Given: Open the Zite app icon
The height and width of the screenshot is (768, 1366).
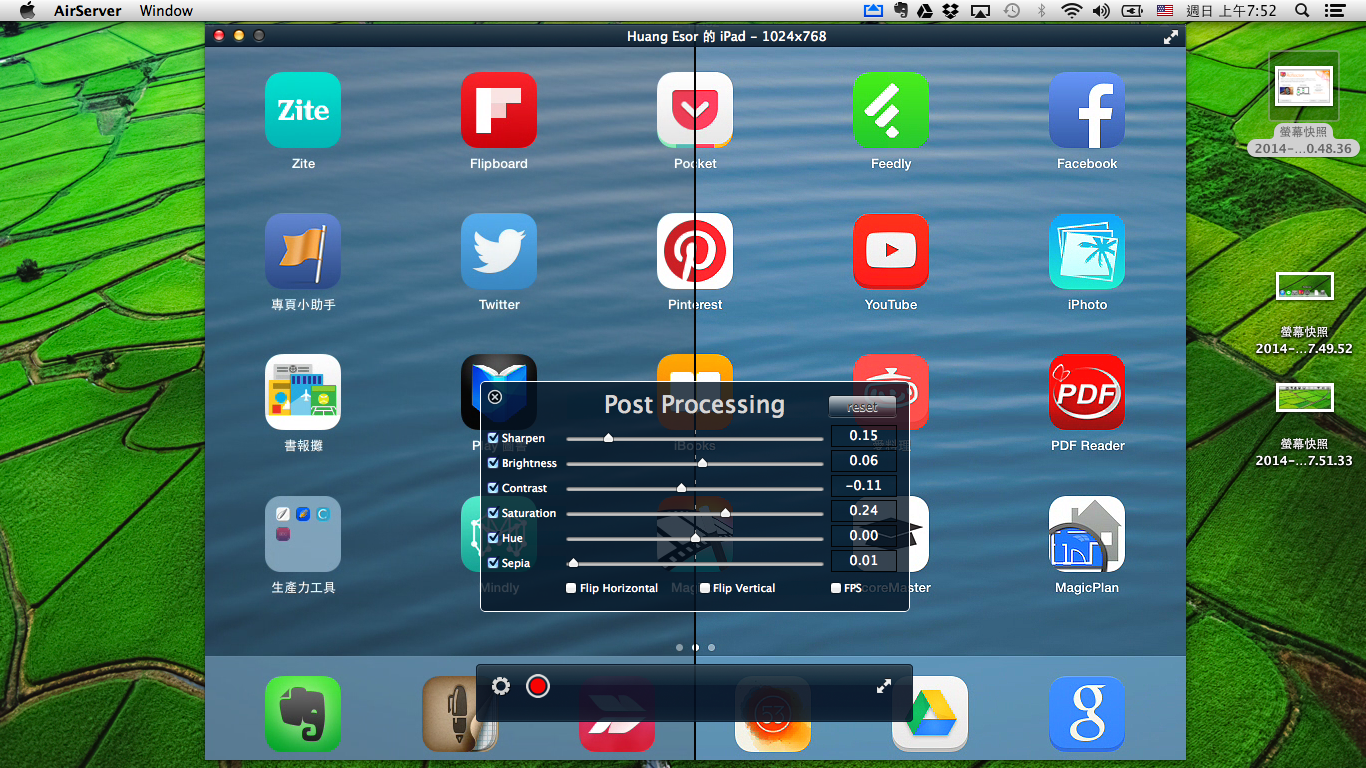Looking at the screenshot, I should pos(303,110).
